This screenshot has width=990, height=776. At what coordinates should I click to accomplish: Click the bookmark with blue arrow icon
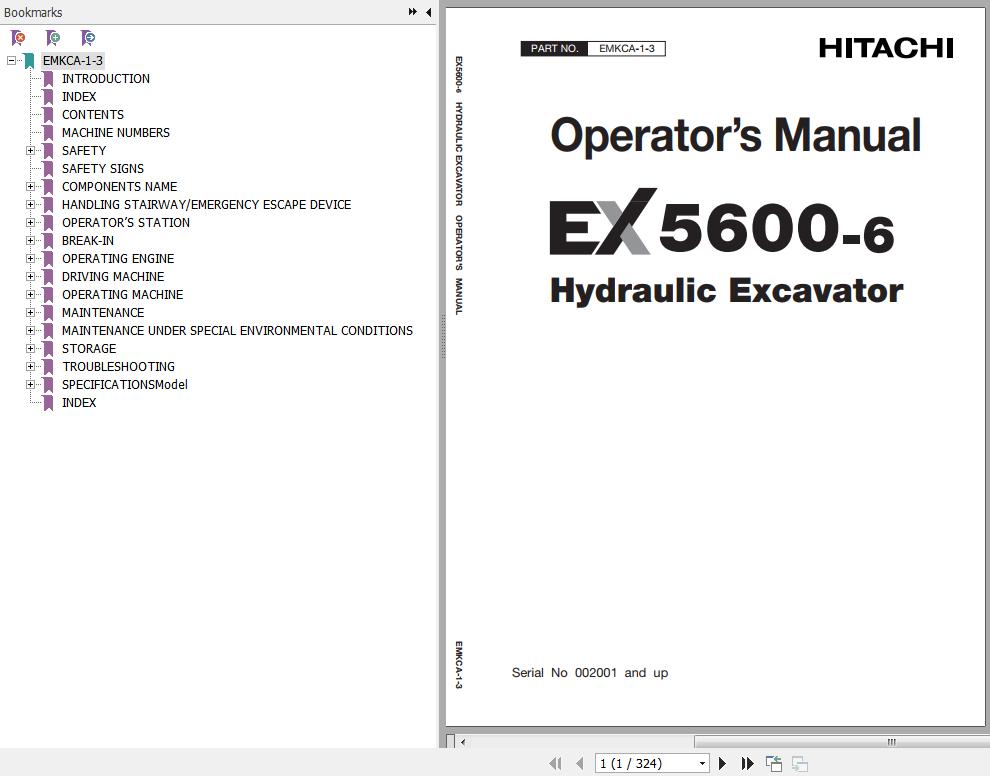(88, 38)
